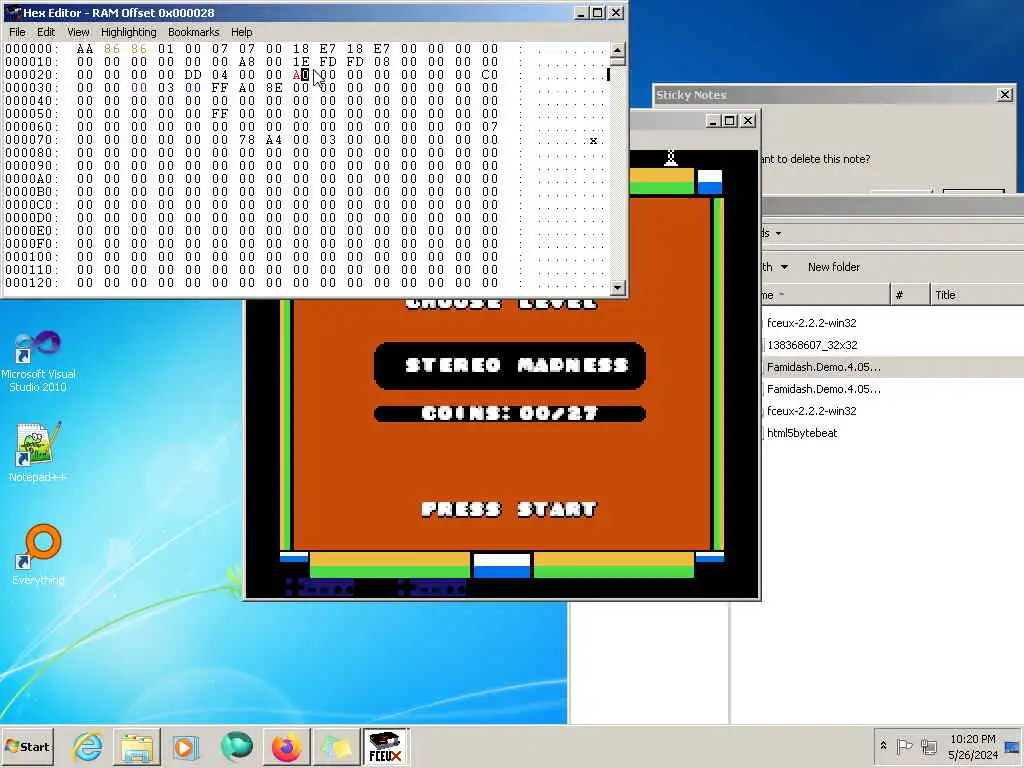Image resolution: width=1024 pixels, height=768 pixels.
Task: Click the C0 byte ending row 000020
Action: pyautogui.click(x=490, y=75)
